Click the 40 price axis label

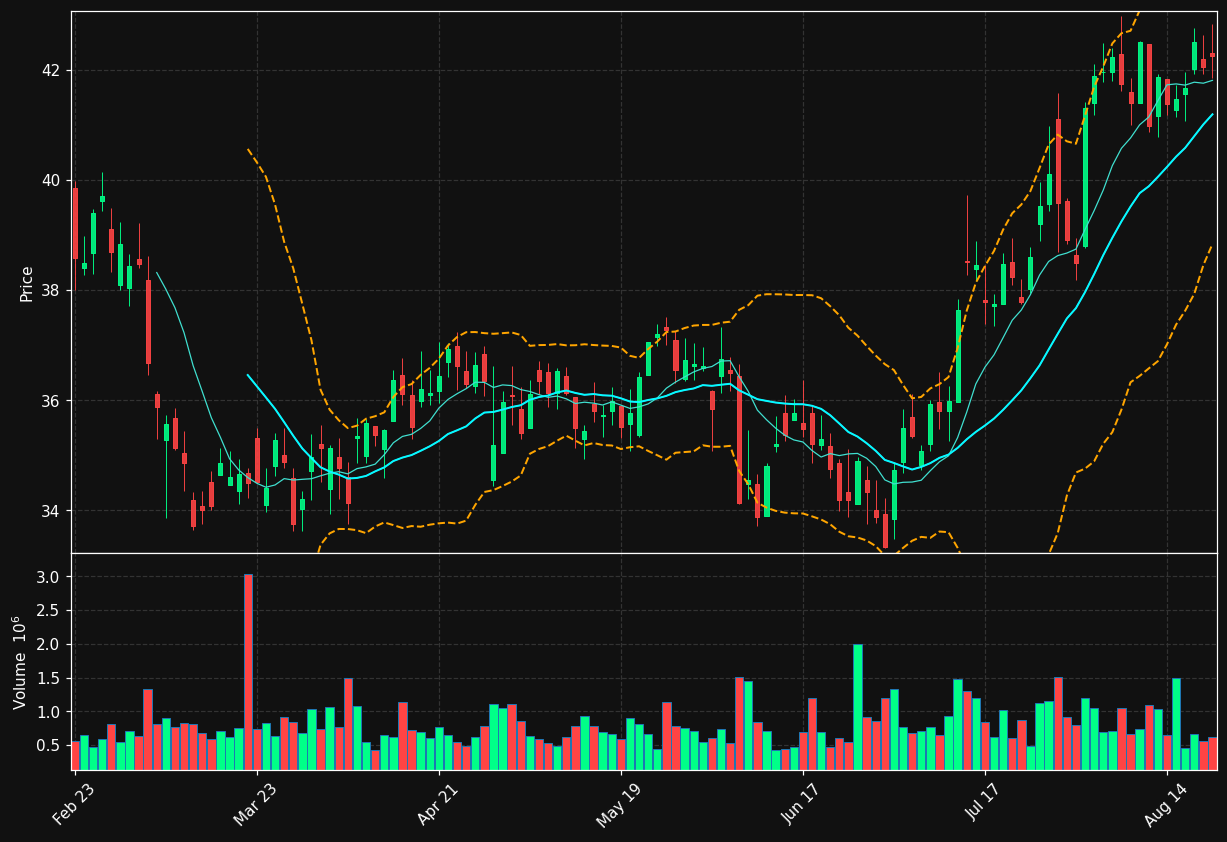pos(51,181)
